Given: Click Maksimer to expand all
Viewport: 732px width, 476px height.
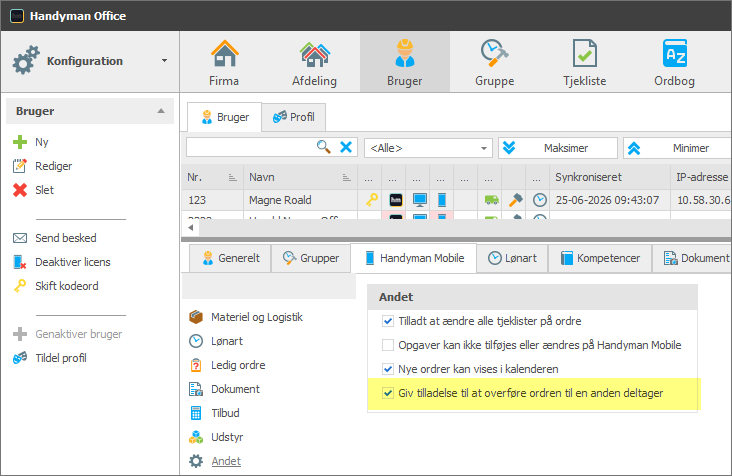Looking at the screenshot, I should point(558,148).
